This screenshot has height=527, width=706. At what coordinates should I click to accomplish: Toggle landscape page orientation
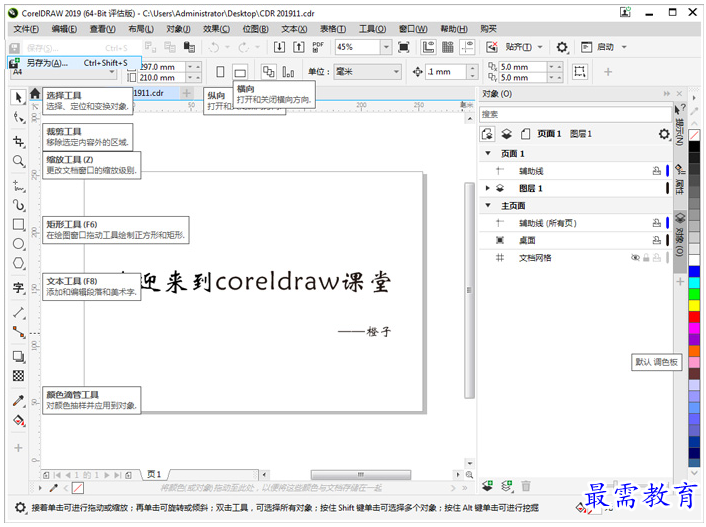pyautogui.click(x=240, y=72)
